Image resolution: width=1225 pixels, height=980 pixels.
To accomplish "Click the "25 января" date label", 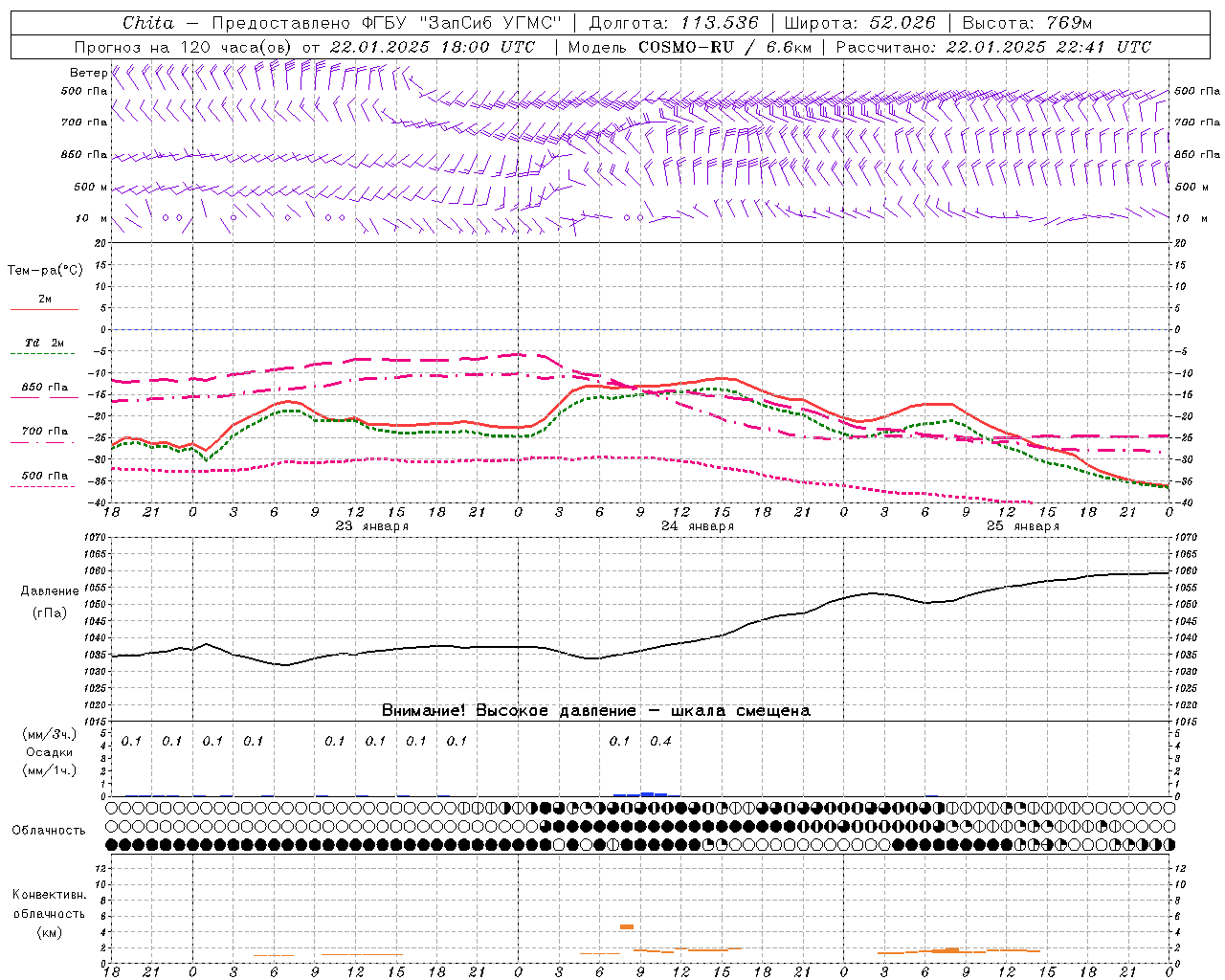I will tap(1023, 526).
